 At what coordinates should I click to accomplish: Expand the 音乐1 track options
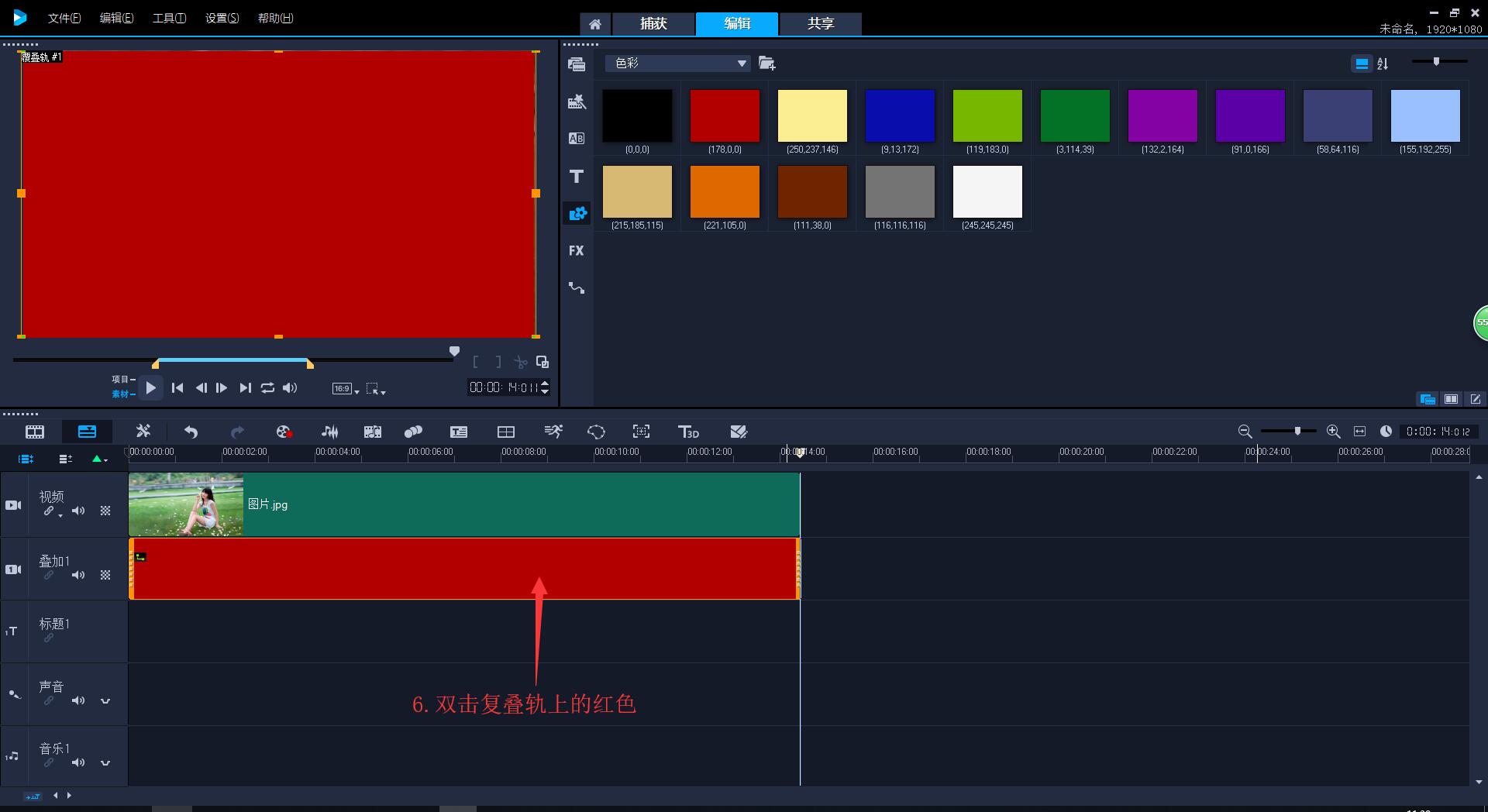(x=105, y=763)
